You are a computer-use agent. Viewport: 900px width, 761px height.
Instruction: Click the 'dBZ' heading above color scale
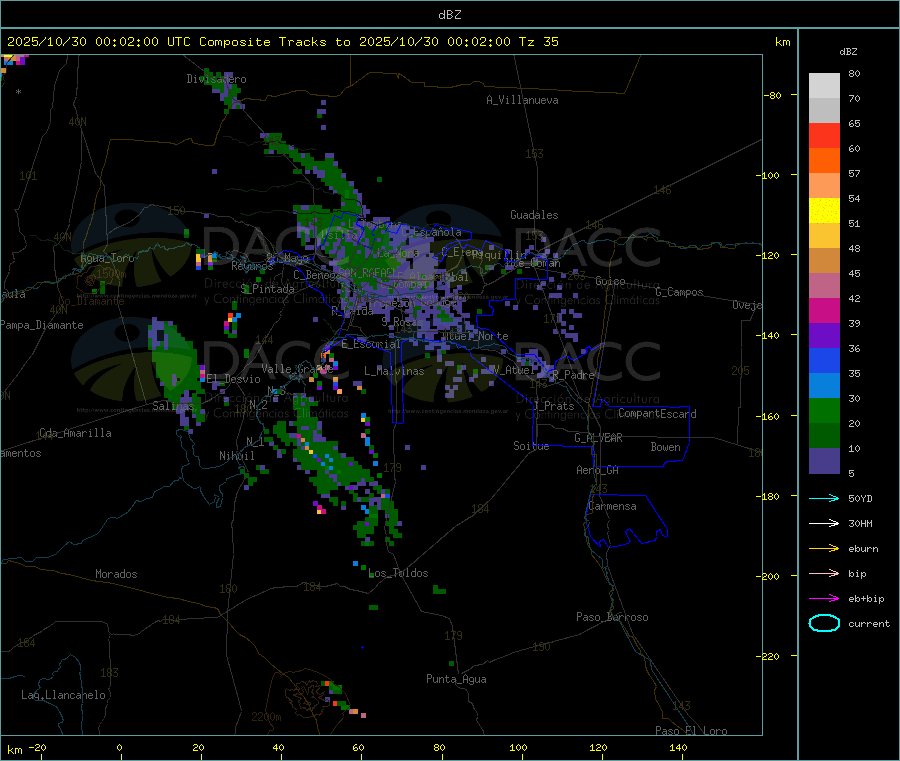click(x=848, y=52)
